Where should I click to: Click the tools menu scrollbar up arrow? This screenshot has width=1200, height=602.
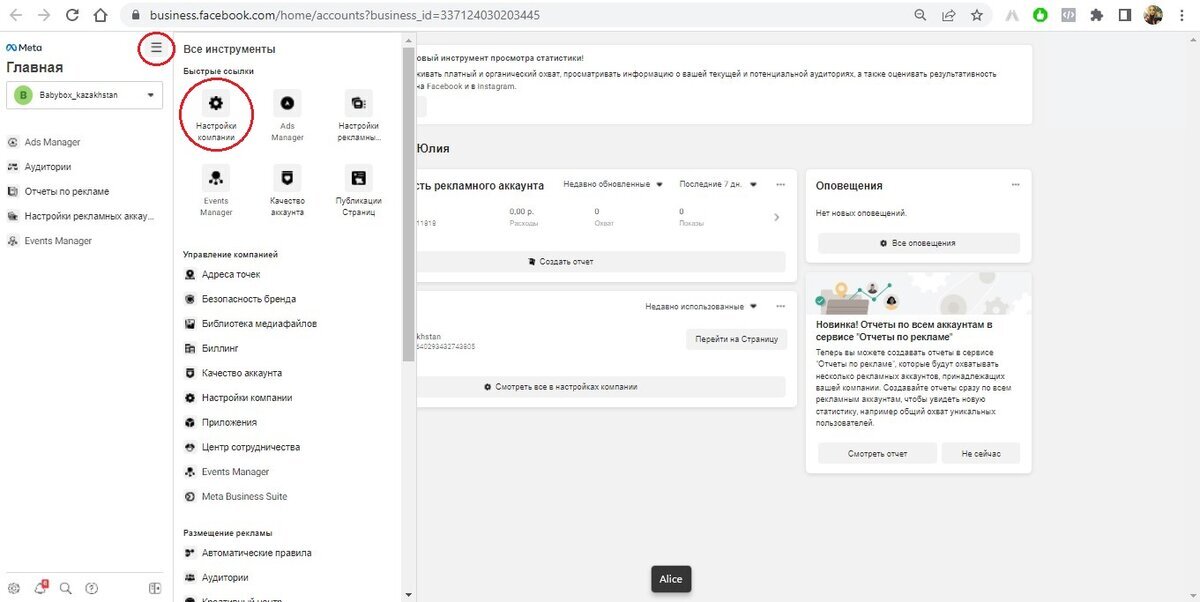pyautogui.click(x=407, y=40)
